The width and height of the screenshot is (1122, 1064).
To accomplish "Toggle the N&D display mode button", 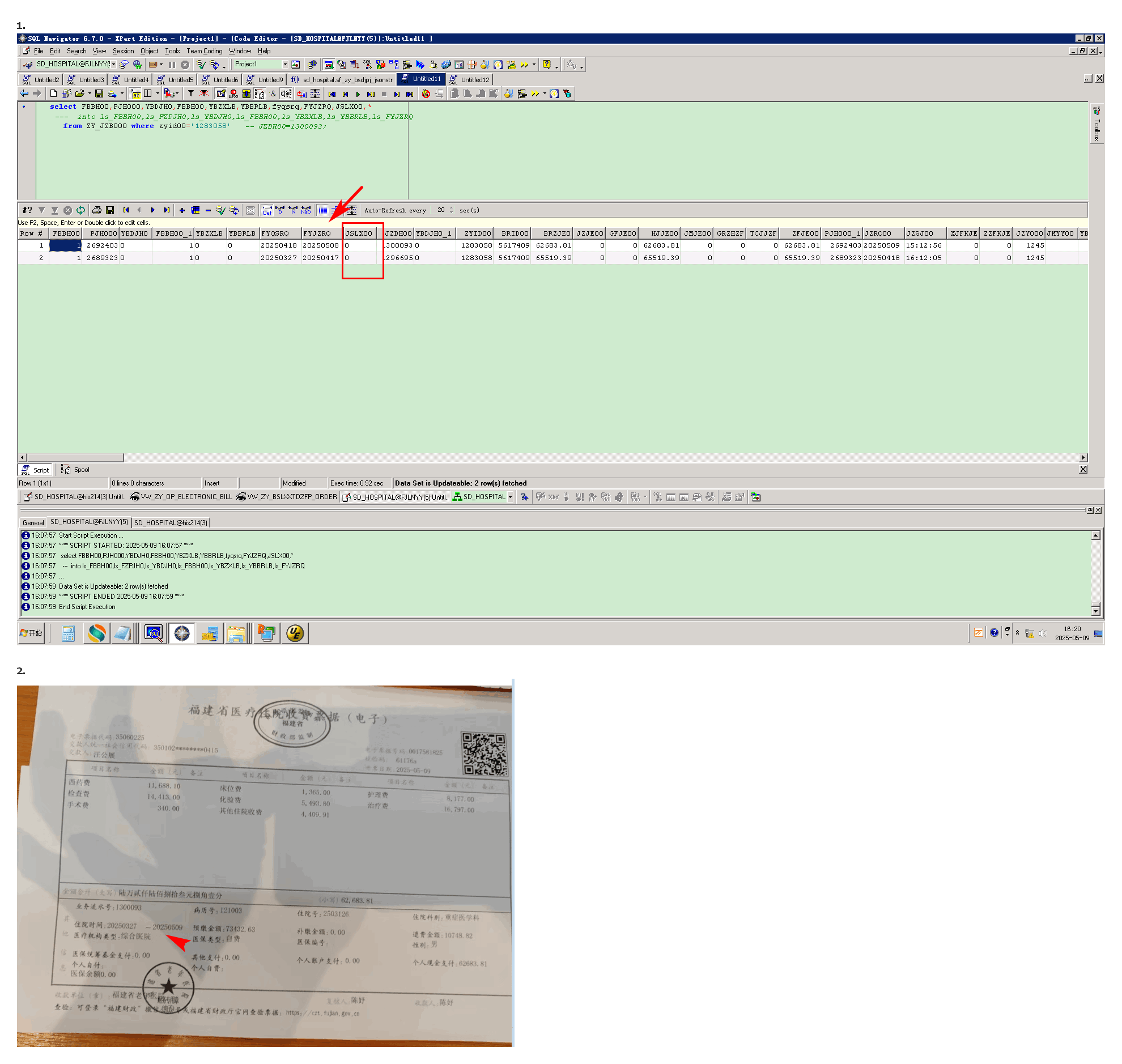I will 306,211.
